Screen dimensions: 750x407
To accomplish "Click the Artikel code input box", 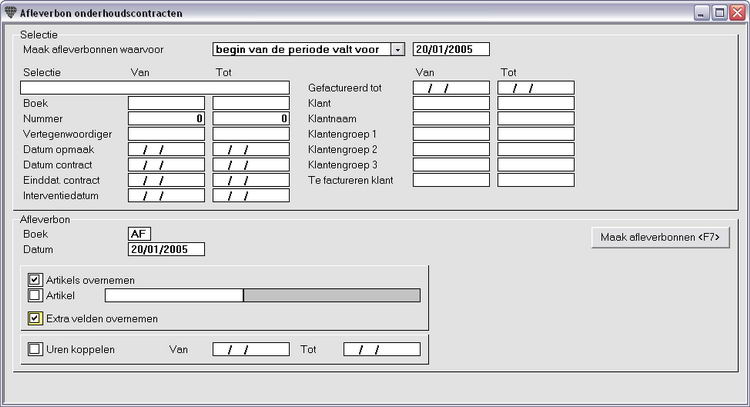I will coord(174,295).
